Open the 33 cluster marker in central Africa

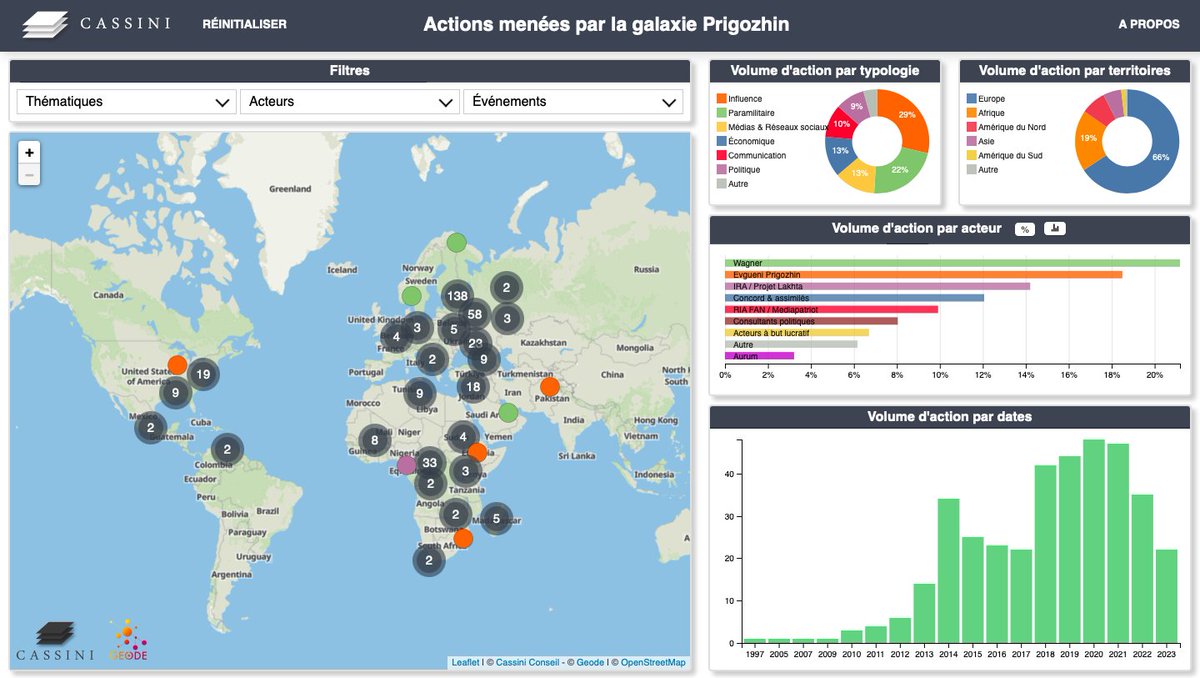point(430,462)
